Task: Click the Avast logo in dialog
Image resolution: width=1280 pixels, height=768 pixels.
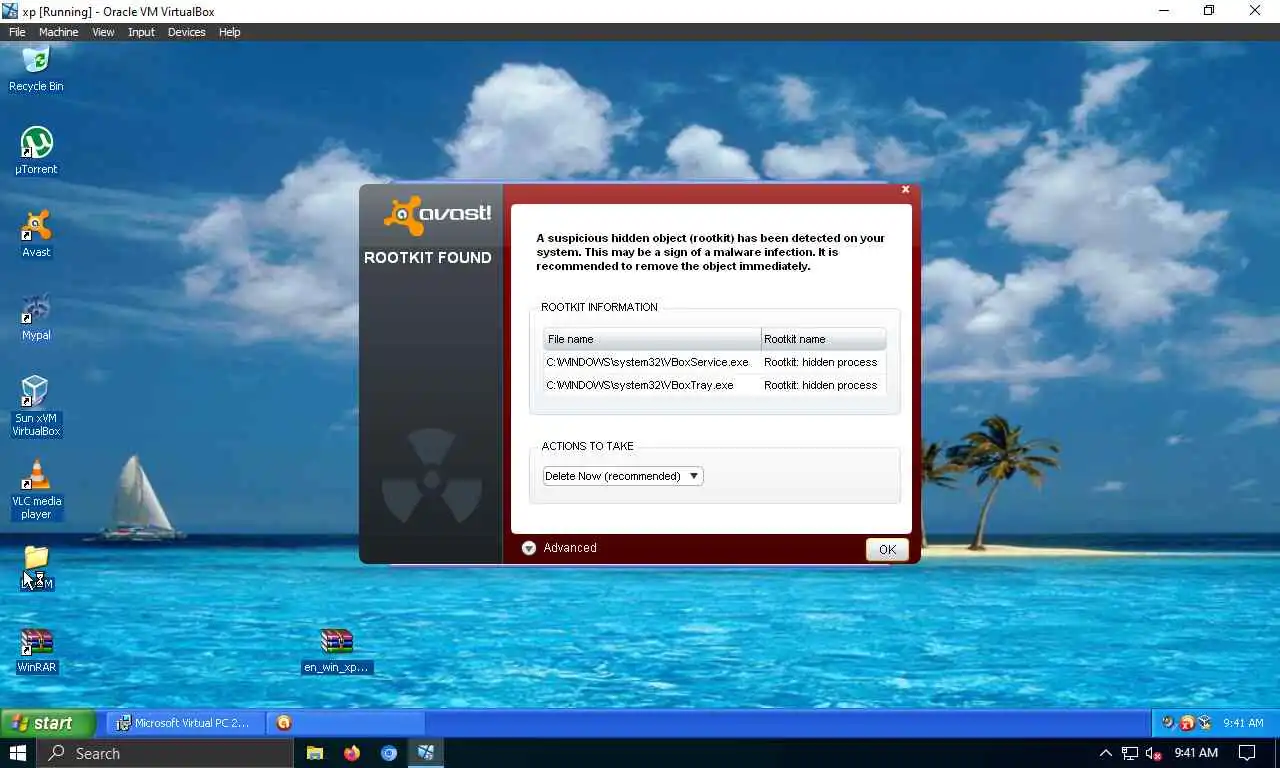Action: click(437, 214)
